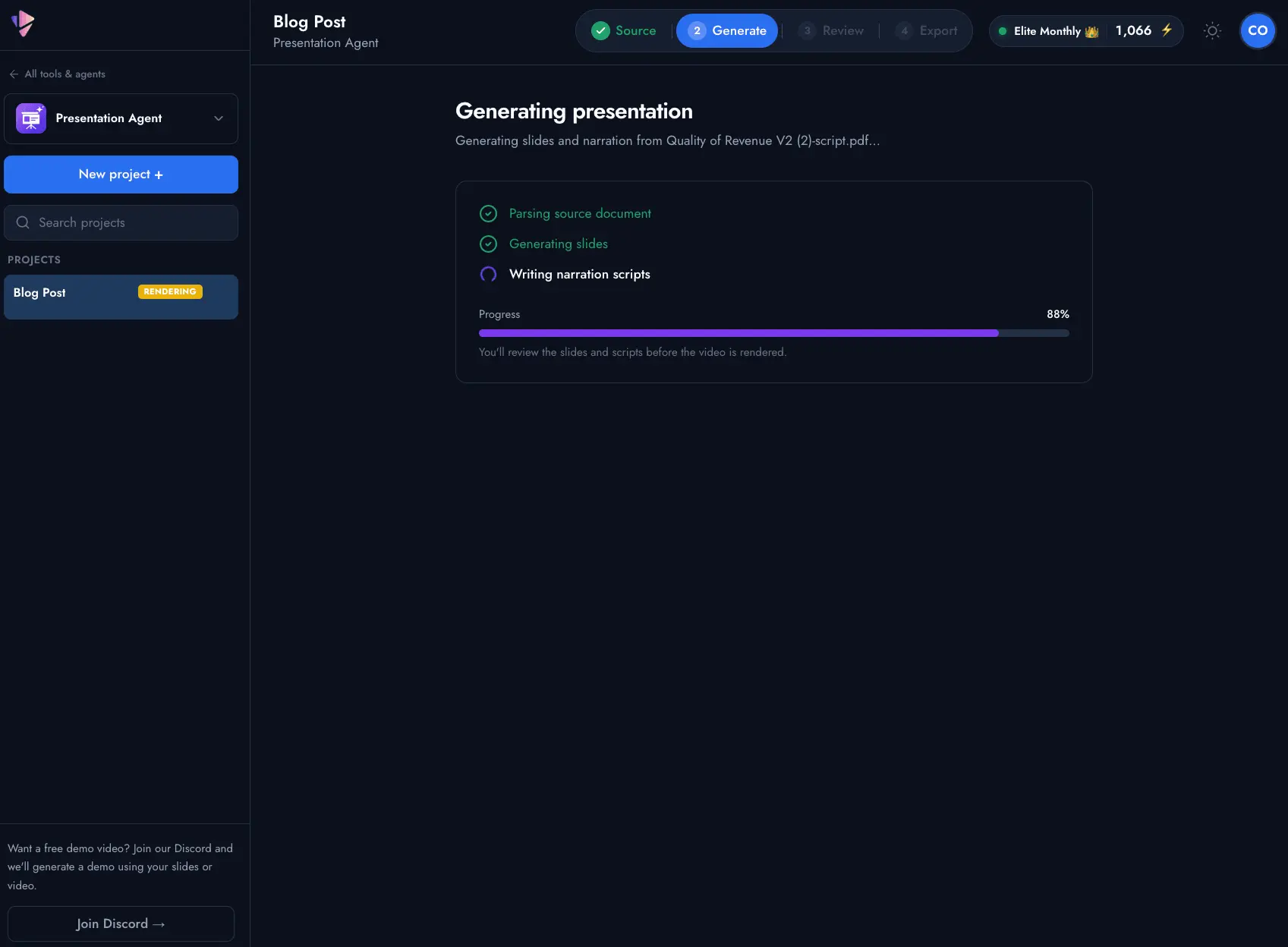The width and height of the screenshot is (1288, 947).
Task: Click the step number 3 circle
Action: click(808, 30)
